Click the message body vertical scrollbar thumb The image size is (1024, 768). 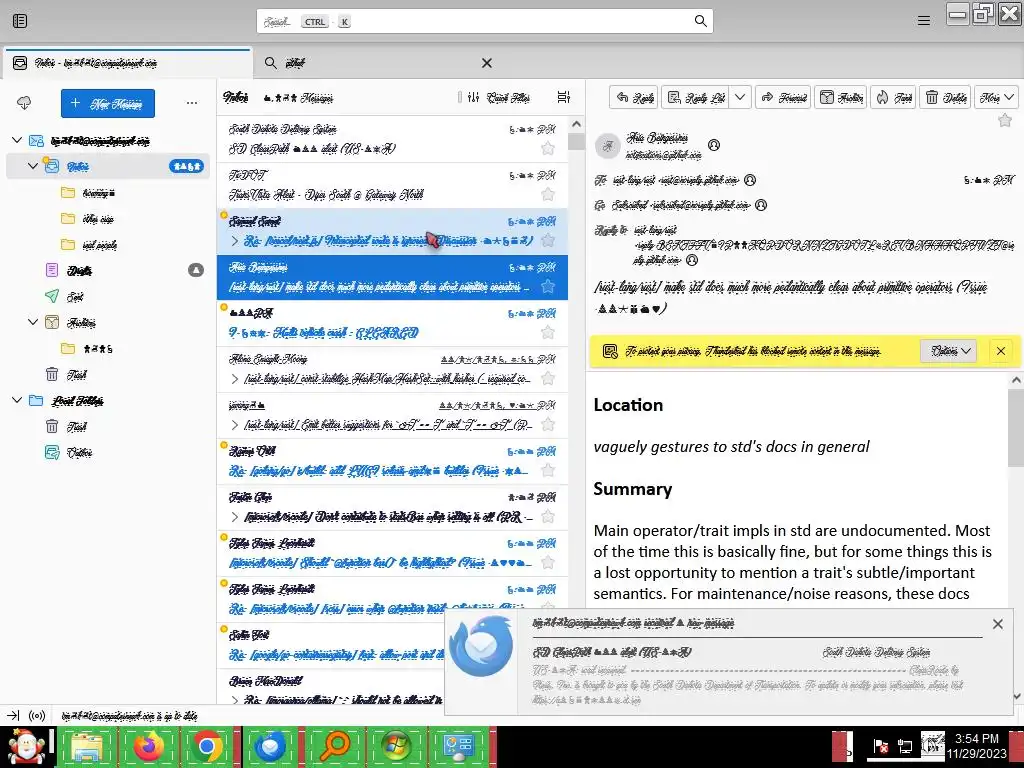(1016, 428)
